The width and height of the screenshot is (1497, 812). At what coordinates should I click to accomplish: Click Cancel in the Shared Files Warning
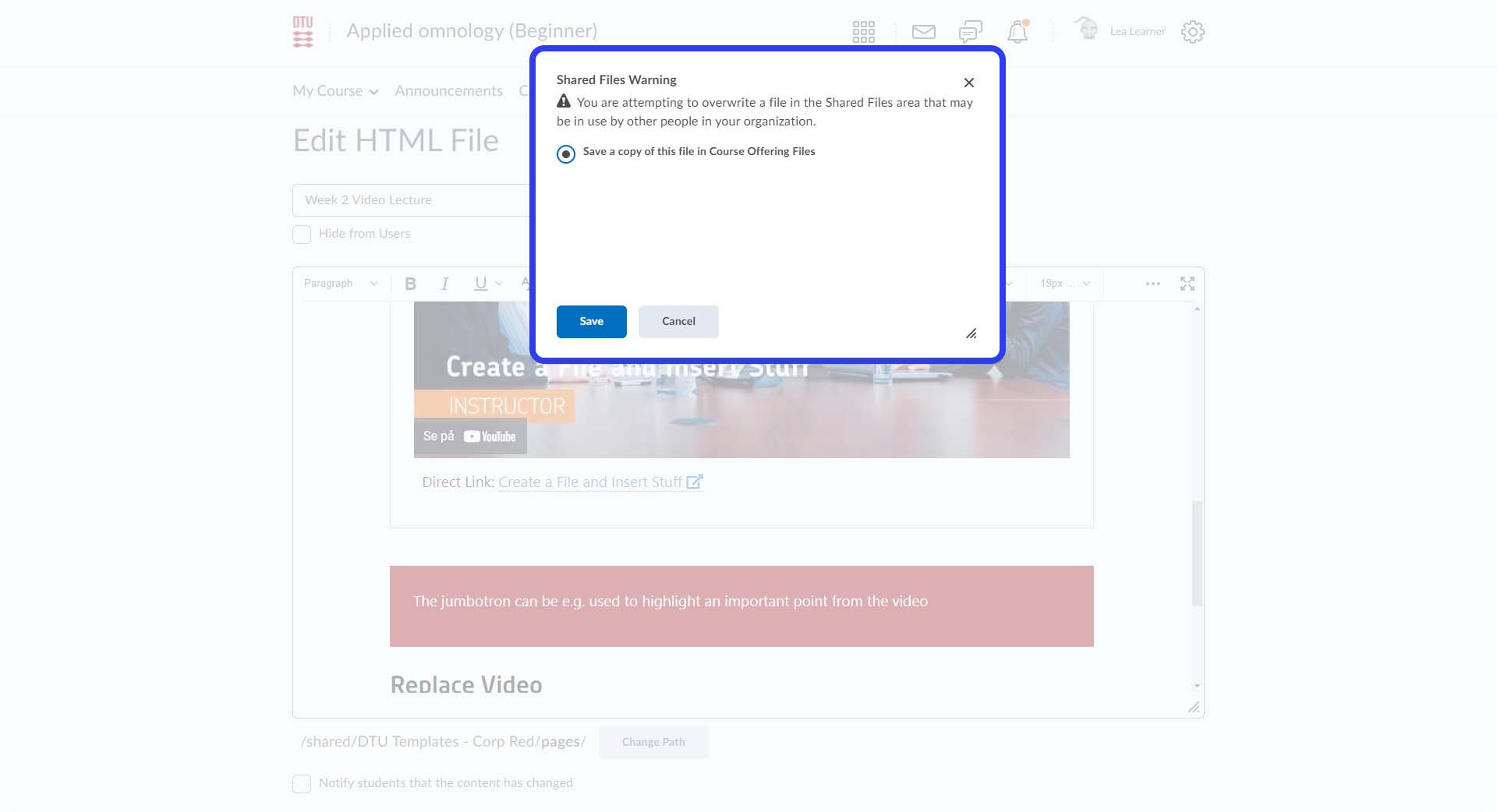(678, 321)
